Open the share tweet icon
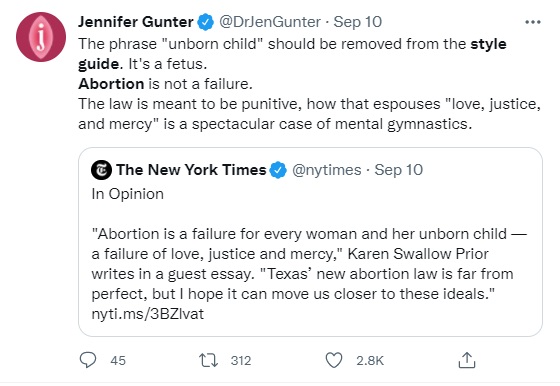The width and height of the screenshot is (560, 386). pos(467,360)
